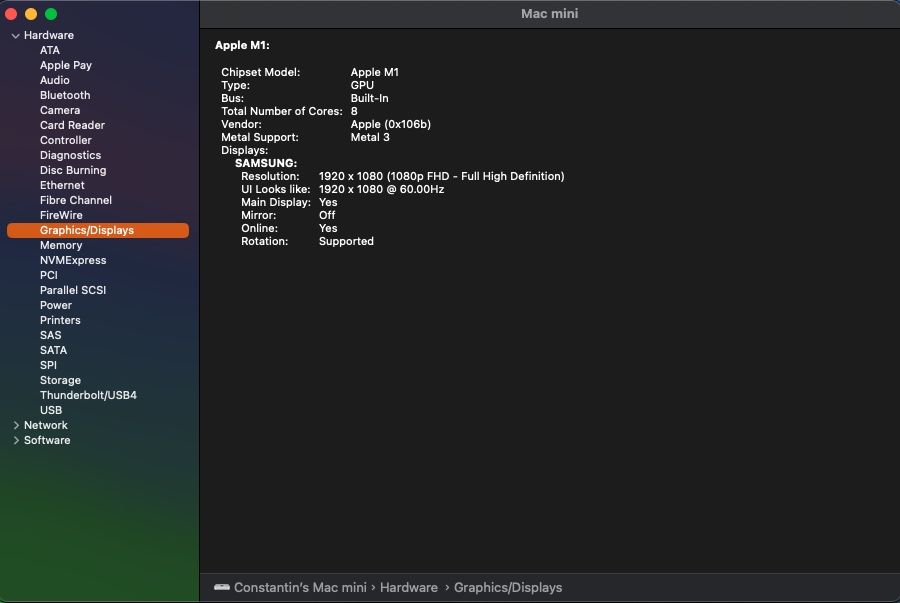Click the Network category label
Screen dimensions: 900x603
[45, 425]
